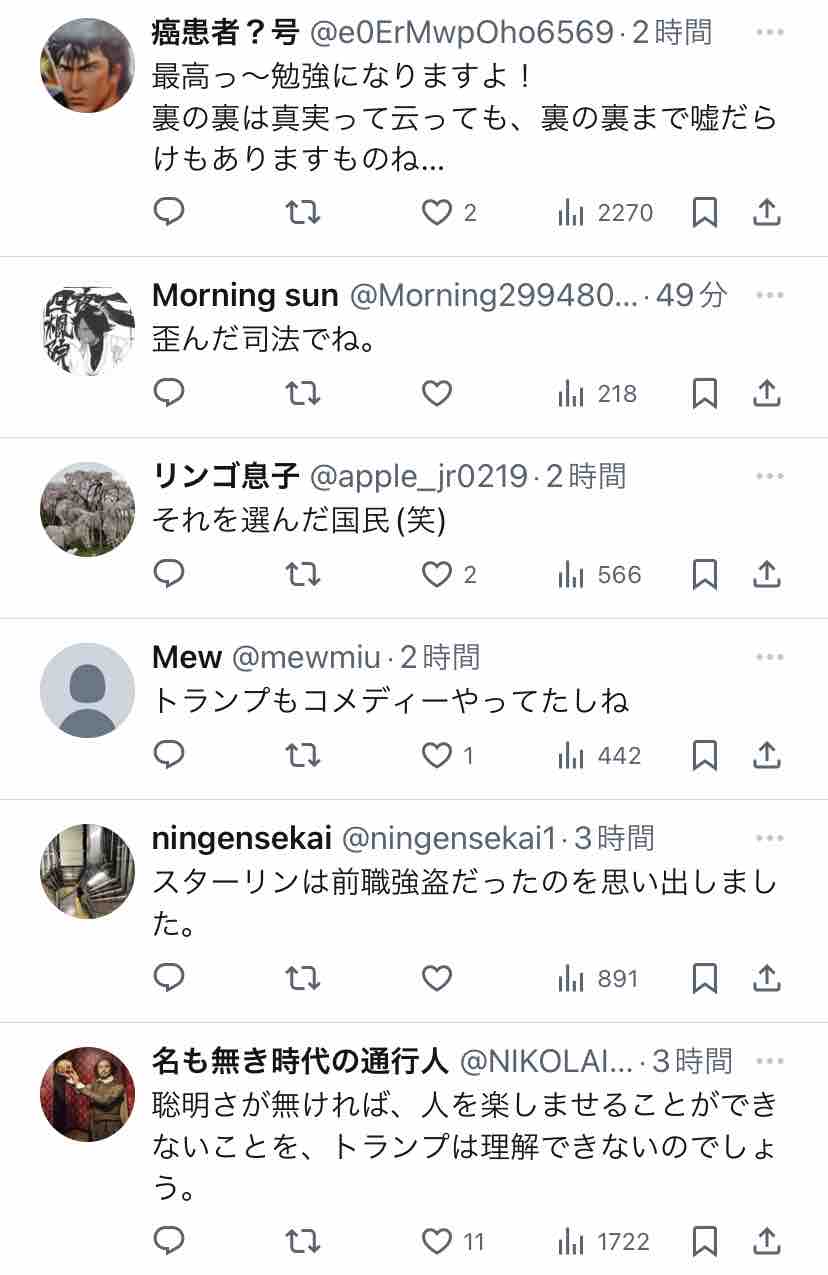The height and width of the screenshot is (1275, 828).
Task: Share the ningensekai tweet
Action: pos(766,978)
